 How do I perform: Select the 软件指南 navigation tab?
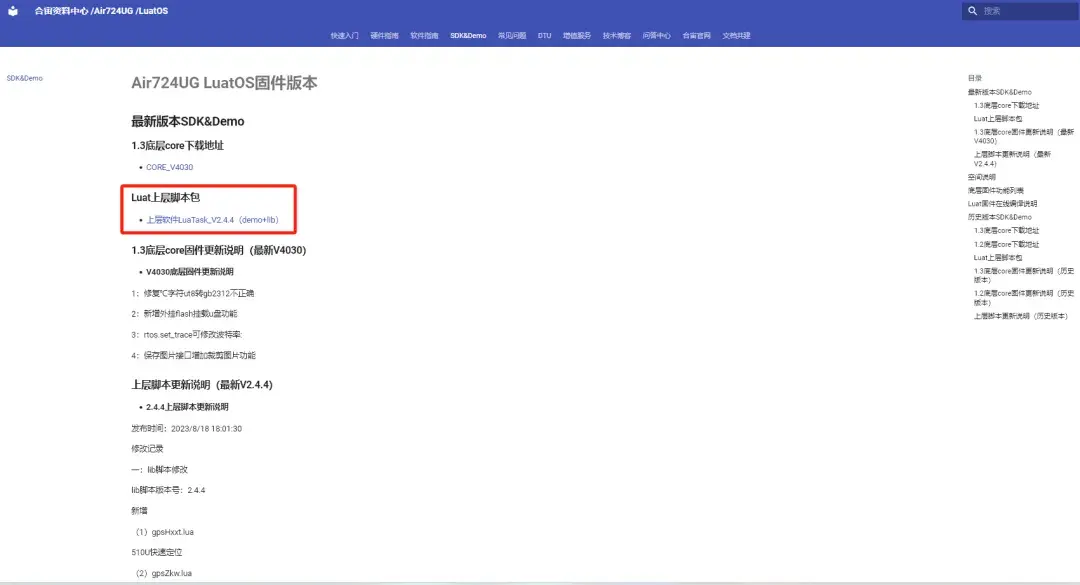click(424, 36)
